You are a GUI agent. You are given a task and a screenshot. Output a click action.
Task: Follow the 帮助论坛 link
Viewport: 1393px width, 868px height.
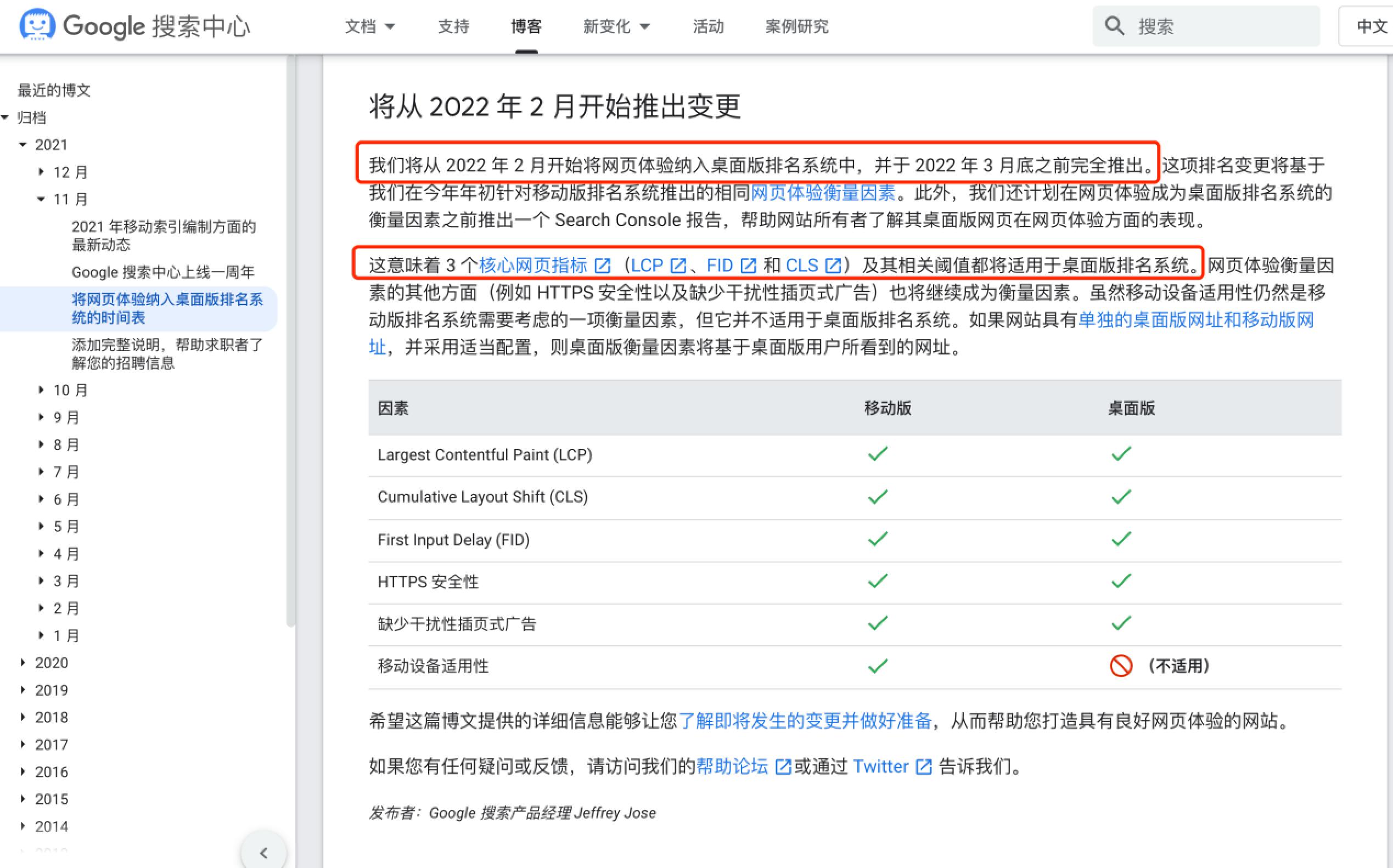(x=732, y=766)
